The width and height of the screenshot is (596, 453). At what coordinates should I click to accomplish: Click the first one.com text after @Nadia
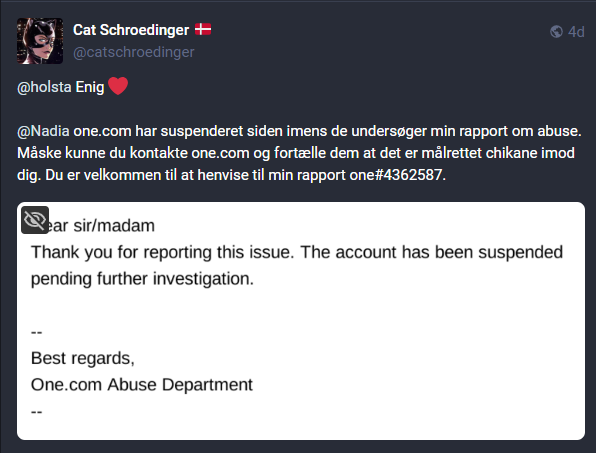point(102,131)
